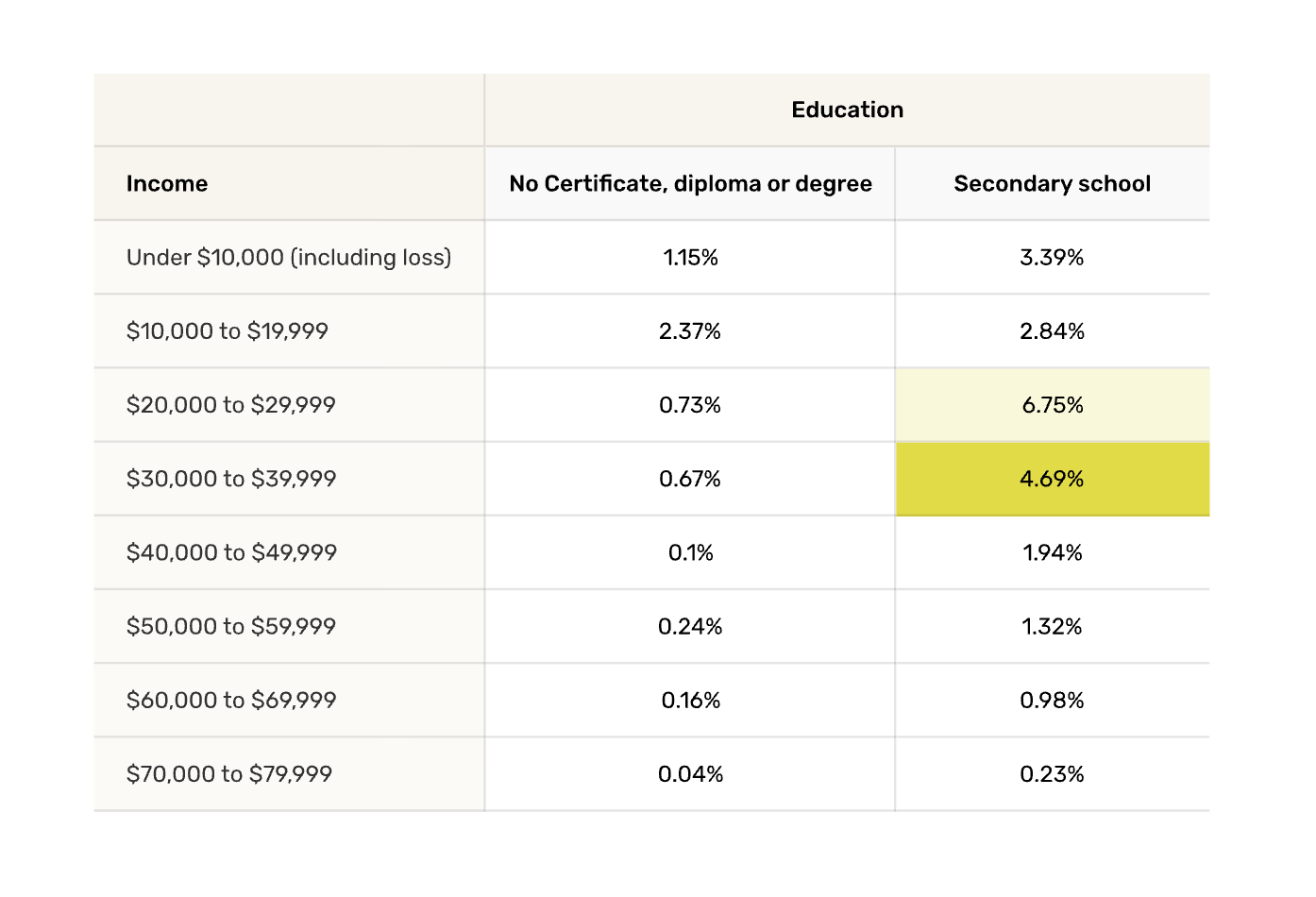Screen dimensions: 1316x897
Task: Click the Education column group header
Action: (847, 110)
